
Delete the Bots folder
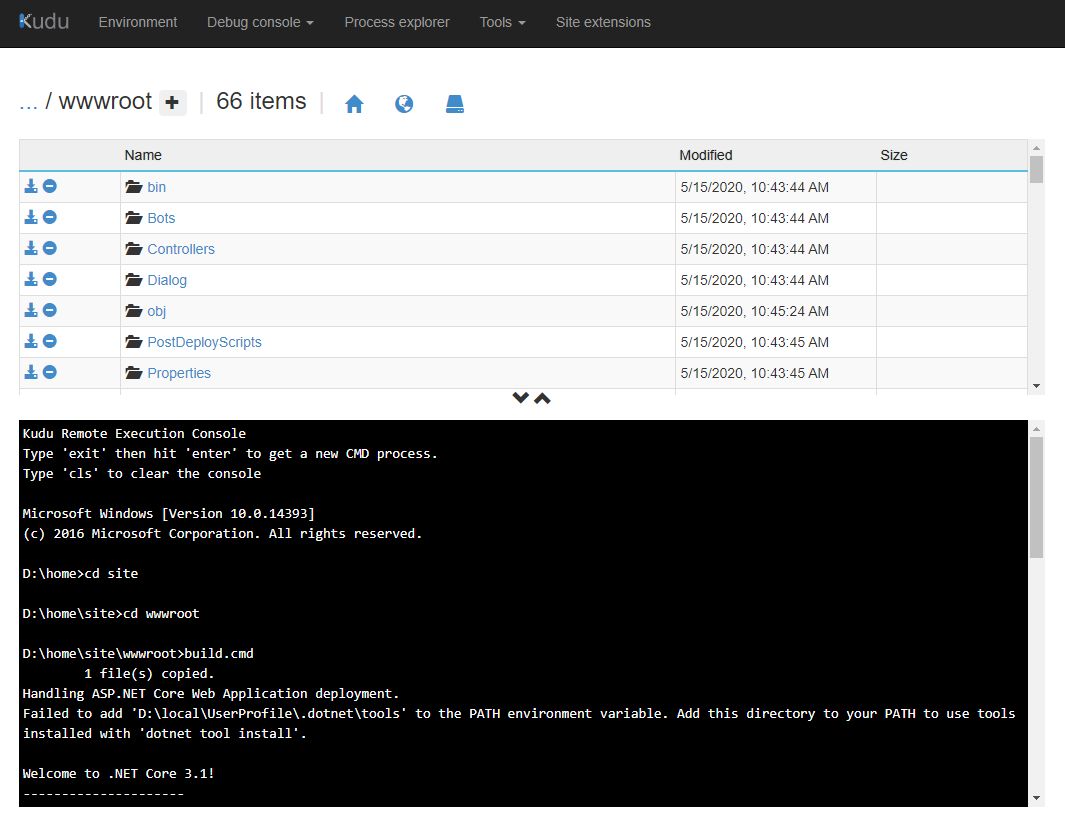coord(50,217)
